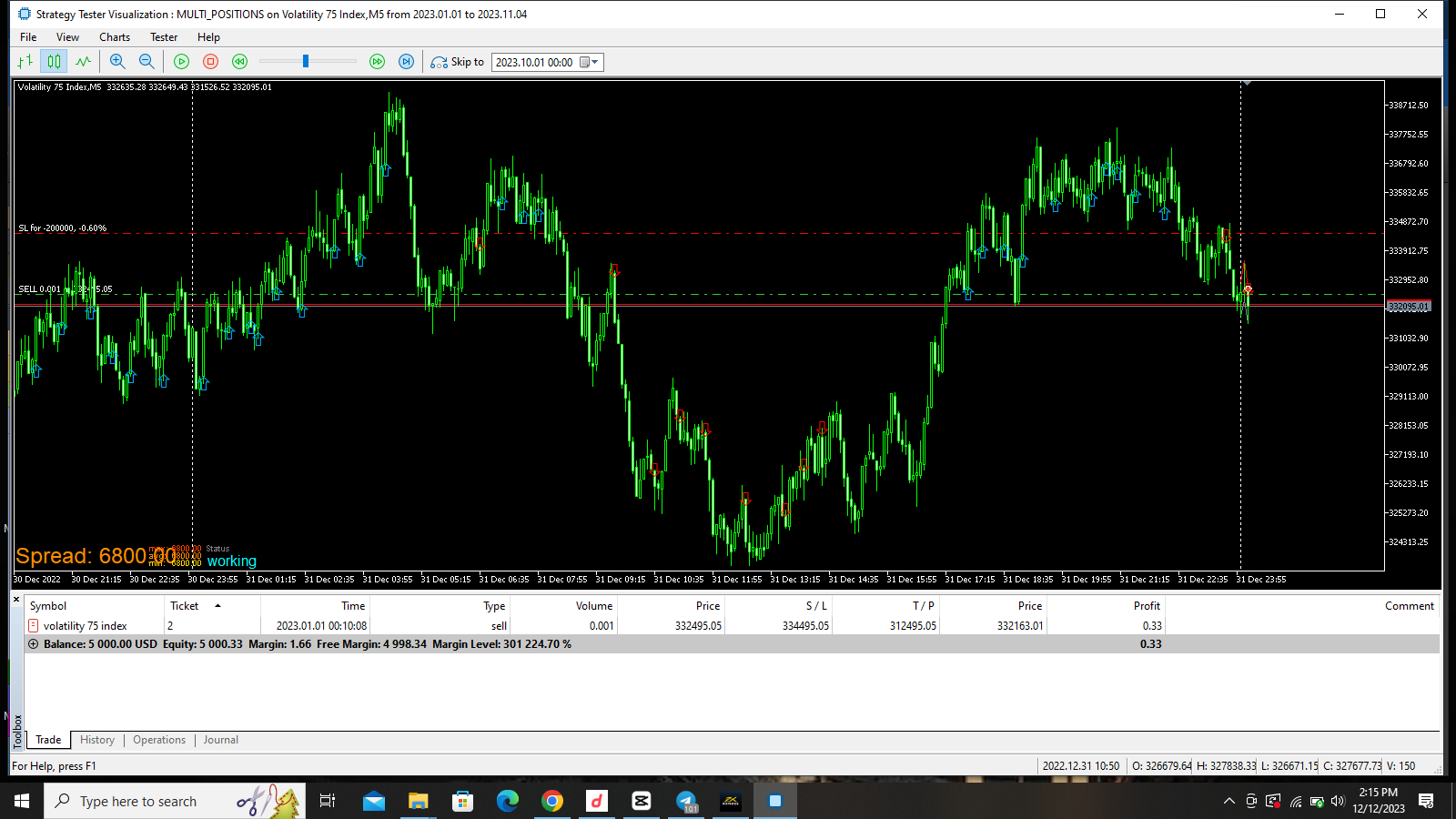Click the take profit value 312495.05
Image resolution: width=1456 pixels, height=819 pixels.
[913, 626]
